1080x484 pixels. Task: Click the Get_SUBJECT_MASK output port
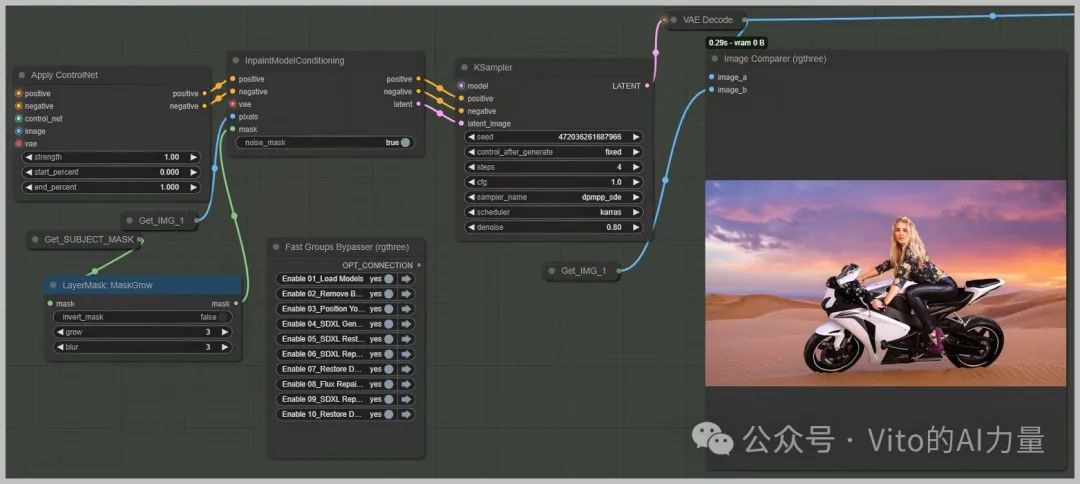[140, 240]
